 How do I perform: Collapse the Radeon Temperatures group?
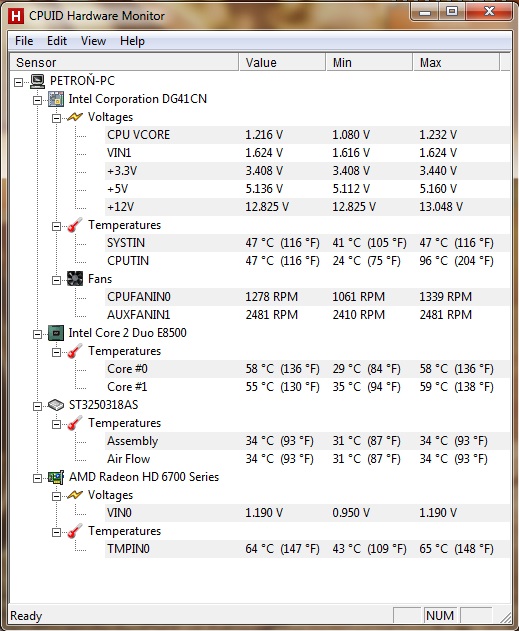pos(56,532)
